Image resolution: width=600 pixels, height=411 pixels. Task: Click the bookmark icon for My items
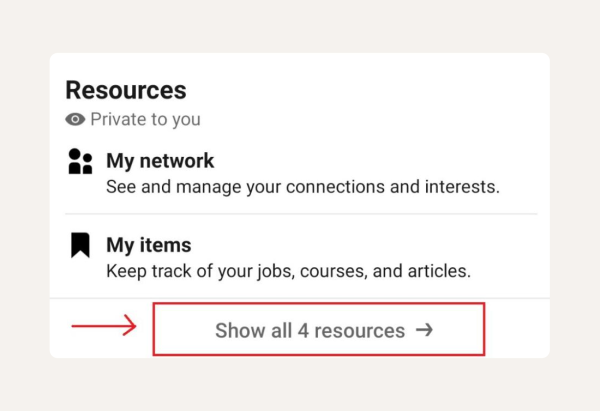pos(80,246)
